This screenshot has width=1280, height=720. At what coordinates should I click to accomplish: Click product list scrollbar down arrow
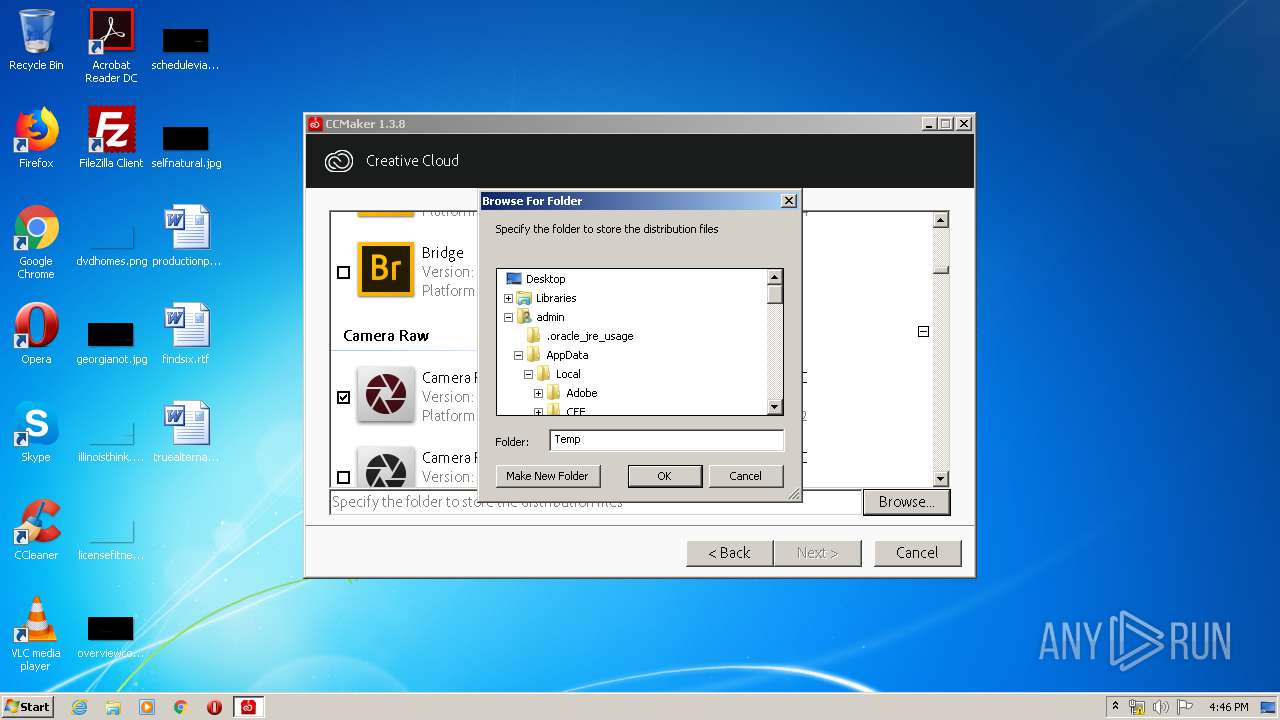(x=940, y=479)
